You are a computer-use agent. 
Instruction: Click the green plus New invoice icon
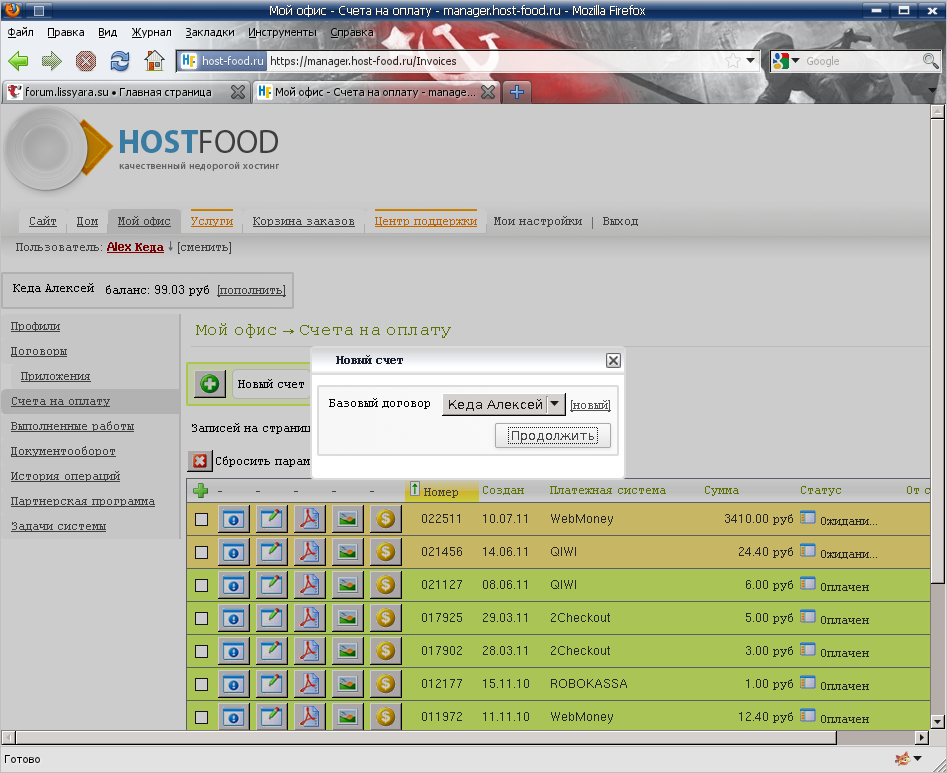click(x=210, y=383)
